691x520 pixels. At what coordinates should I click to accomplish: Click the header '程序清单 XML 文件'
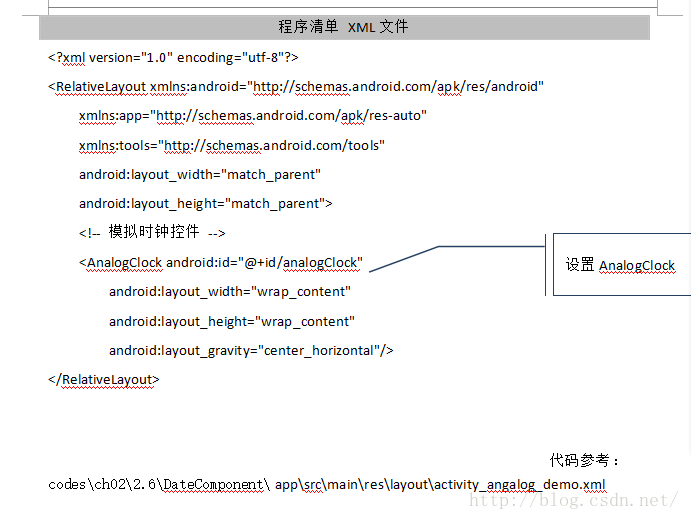[x=343, y=27]
